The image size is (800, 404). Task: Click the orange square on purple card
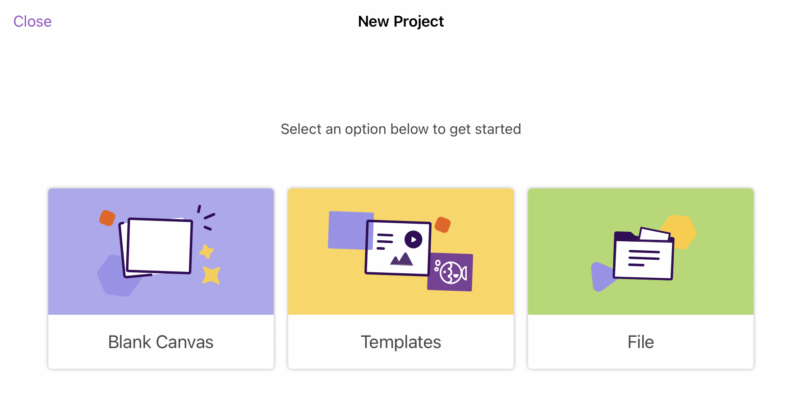pos(107,217)
